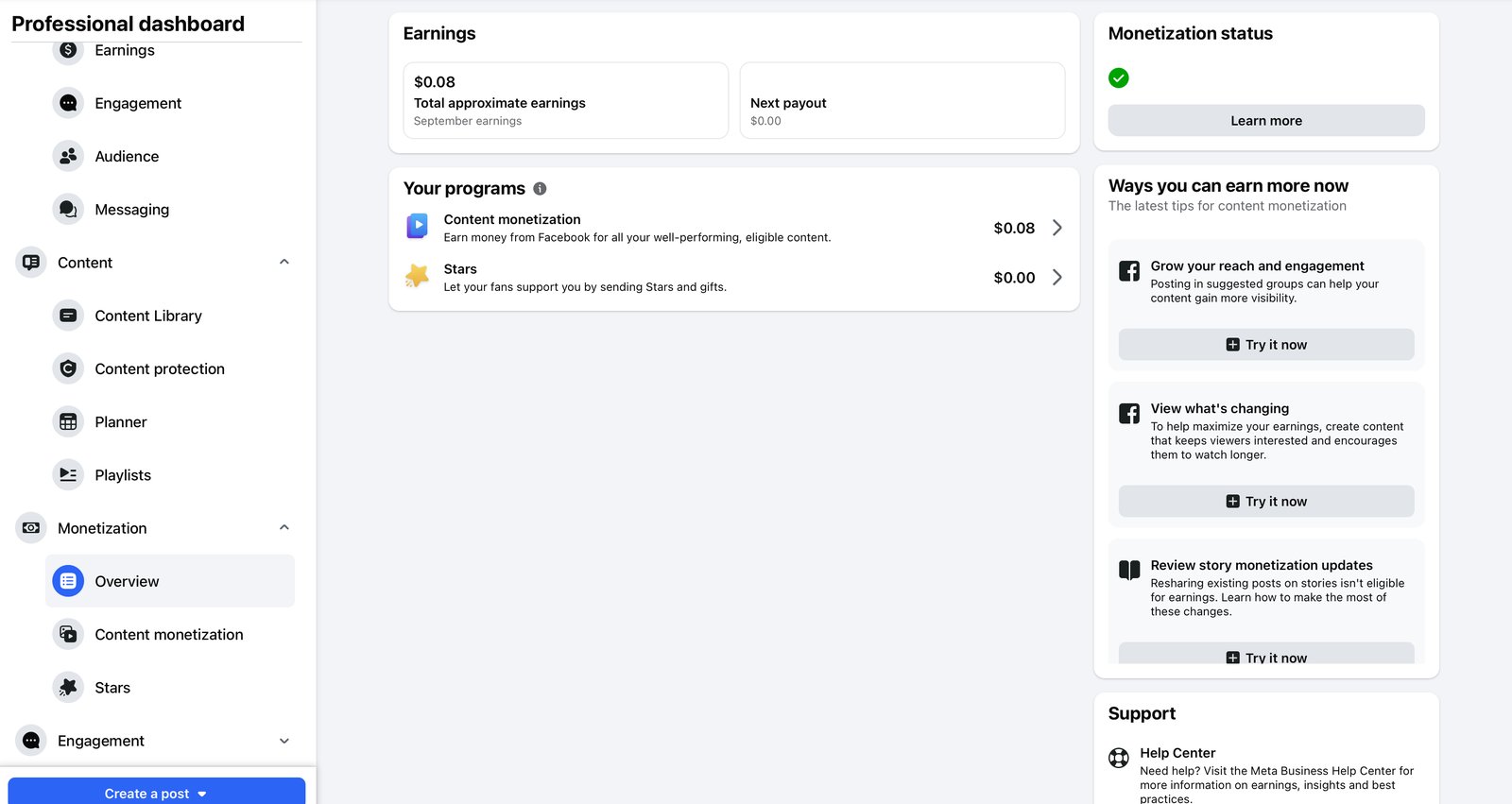This screenshot has width=1512, height=804.
Task: Click the green monetization status checkmark
Action: (x=1119, y=78)
